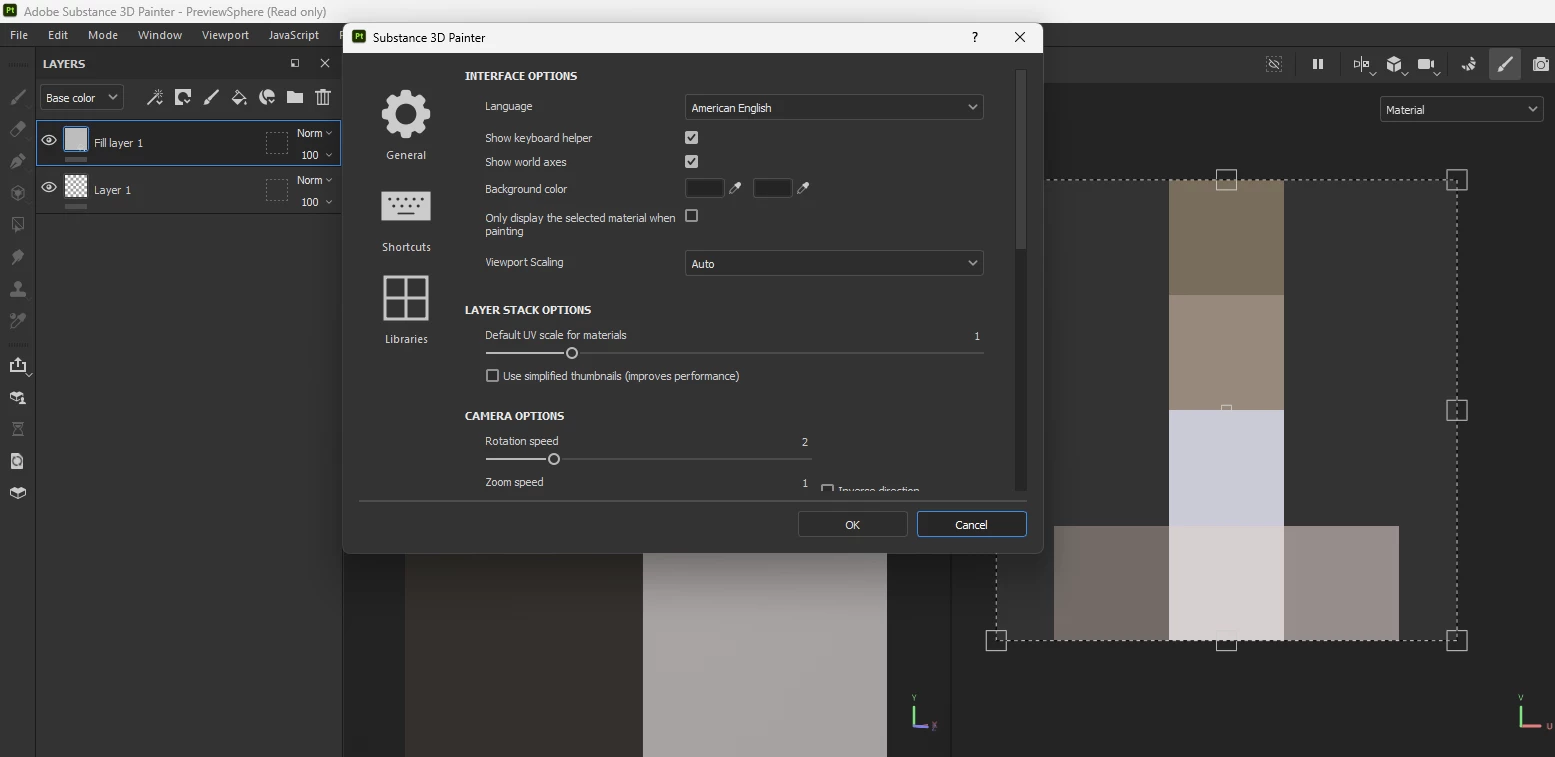Pick second background color with its eyedropper
This screenshot has height=757, width=1555.
(803, 188)
